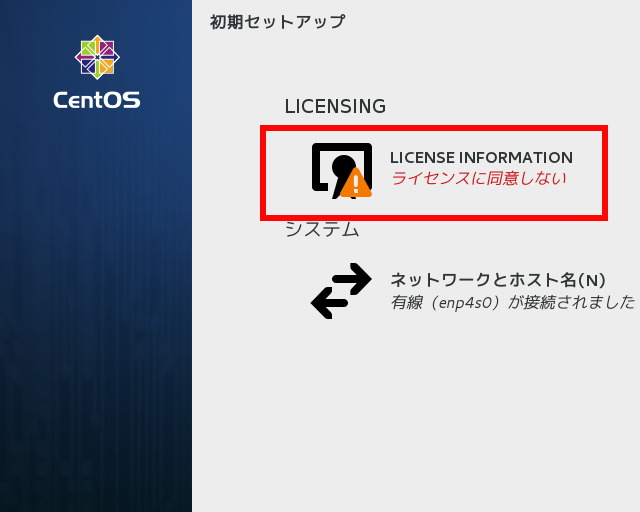Select the LICENSE INFORMATION label
This screenshot has height=512, width=640.
[481, 158]
